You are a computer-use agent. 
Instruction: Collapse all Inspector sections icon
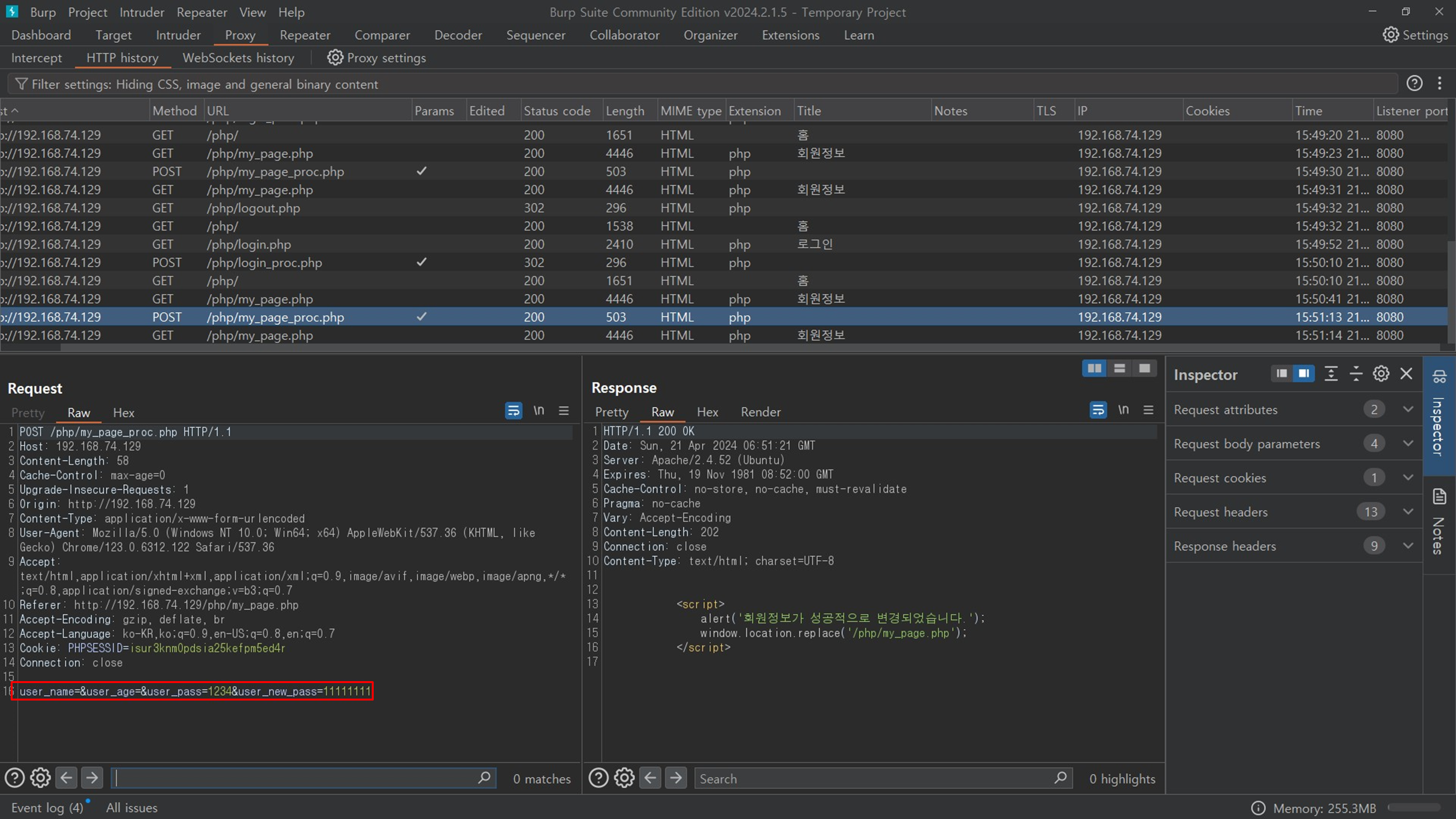point(1356,374)
